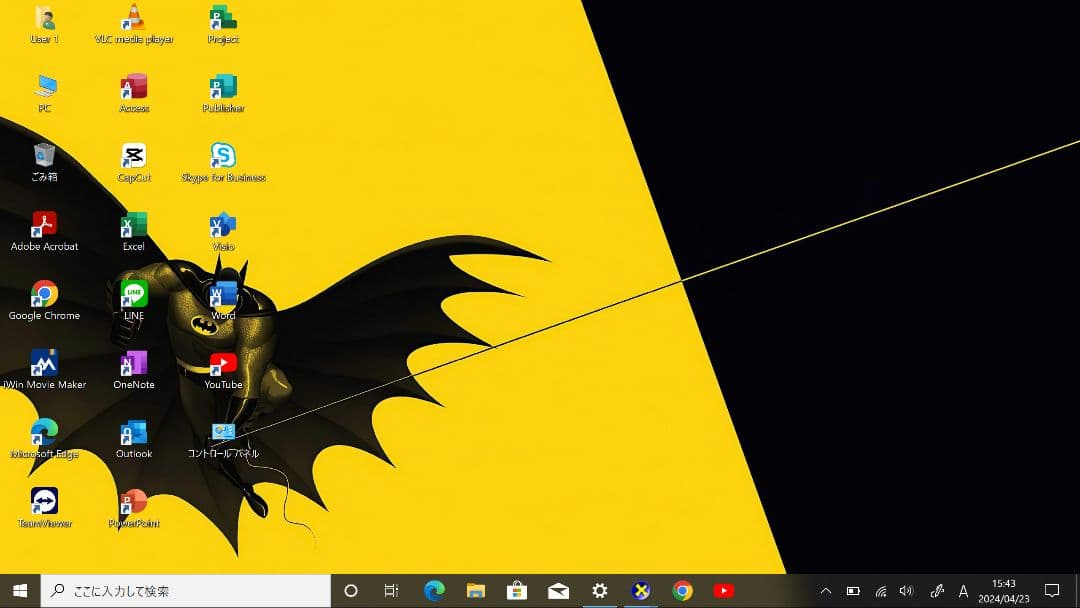
Task: Toggle Task View on the taskbar
Action: (x=390, y=590)
